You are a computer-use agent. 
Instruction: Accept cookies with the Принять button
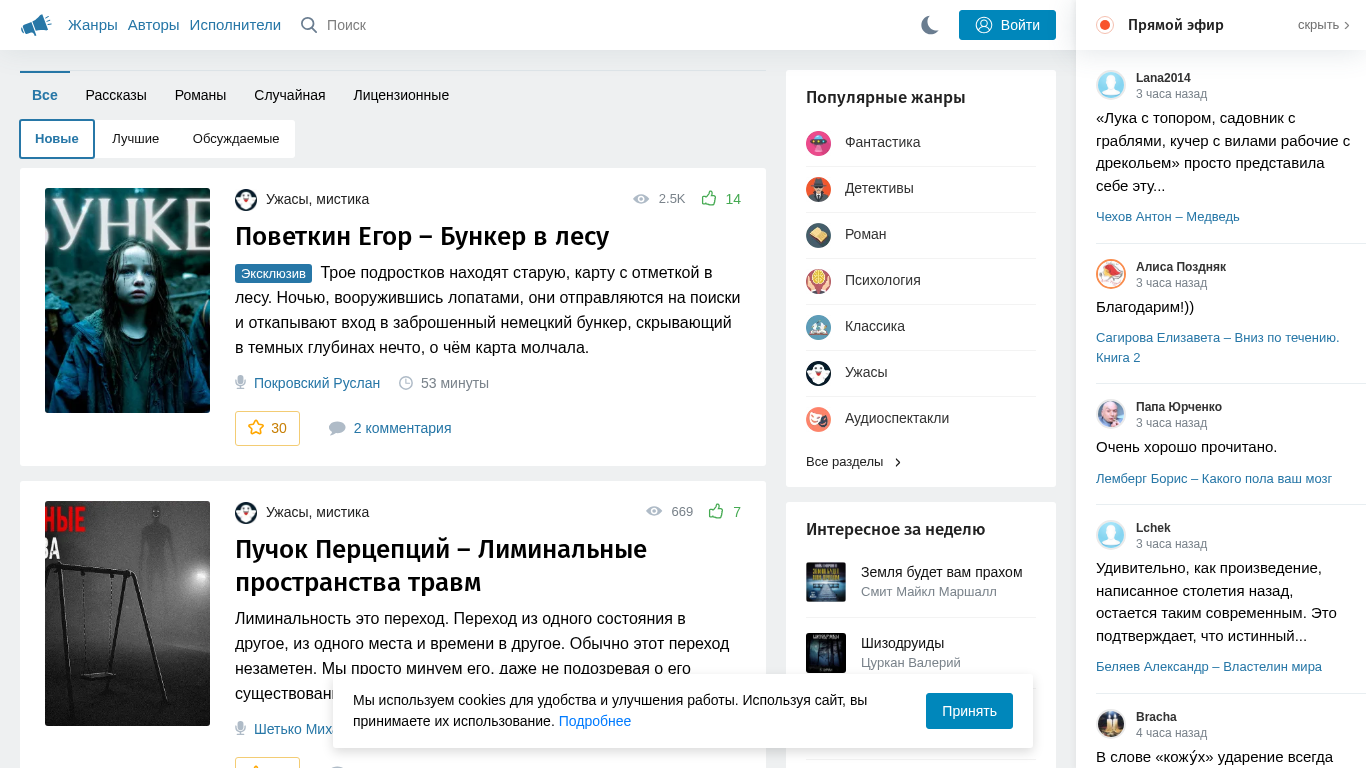(x=969, y=711)
